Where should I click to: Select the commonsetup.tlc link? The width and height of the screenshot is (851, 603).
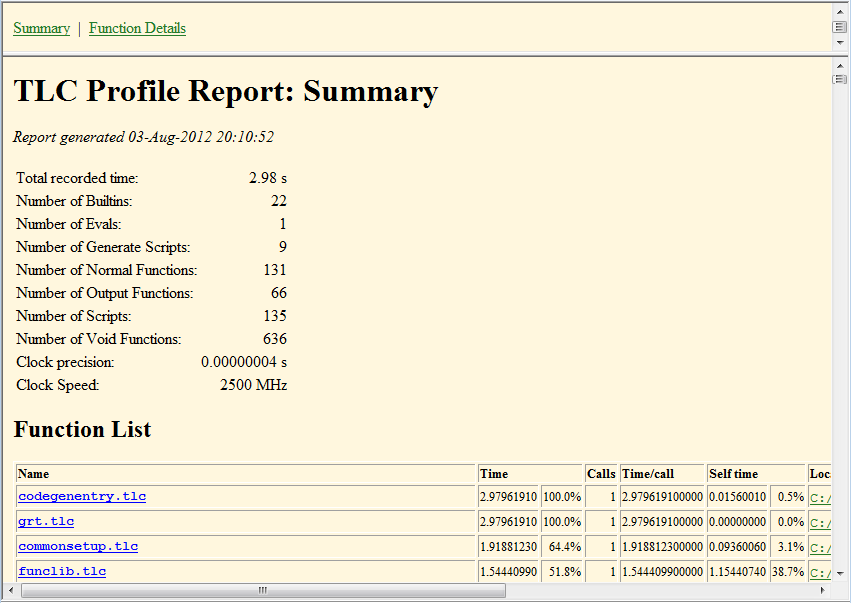click(78, 546)
